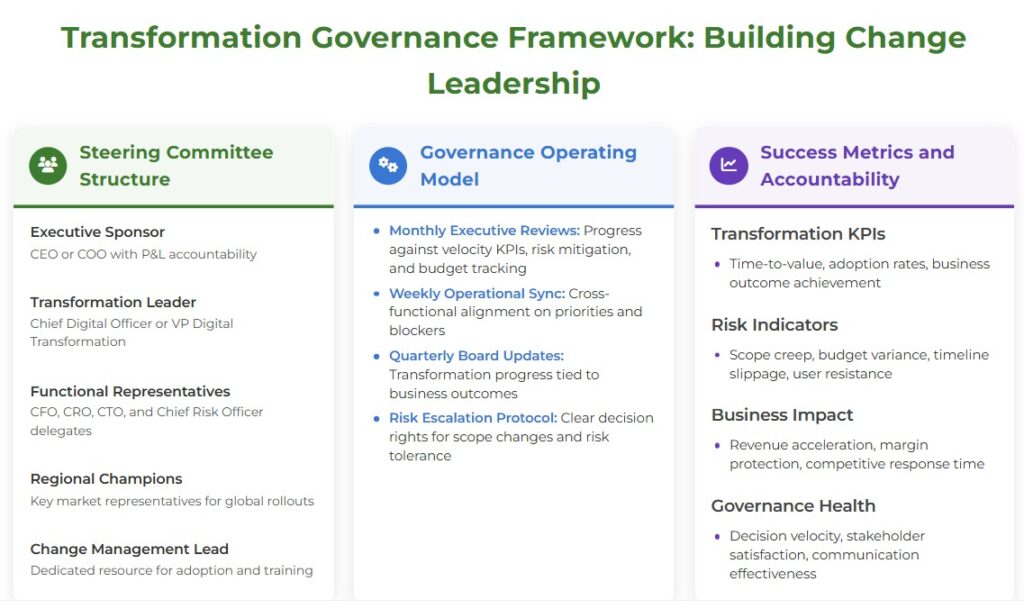Click the Steering Committee Structure heading

[x=176, y=166]
